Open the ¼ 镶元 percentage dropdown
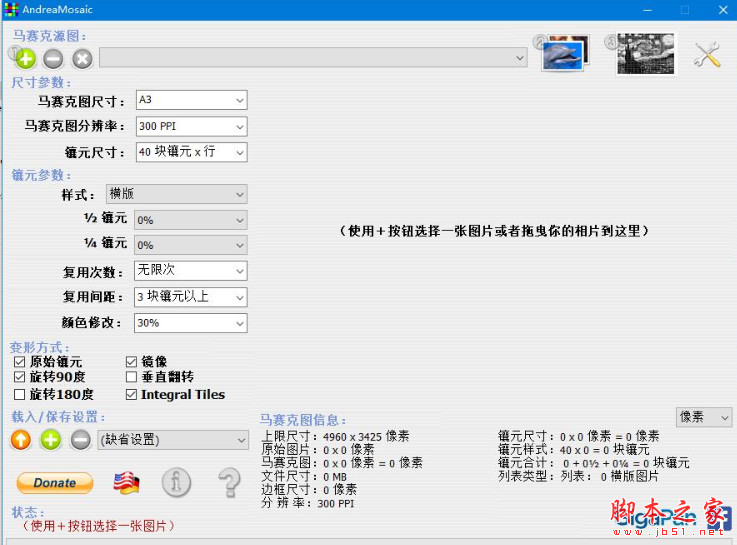The width and height of the screenshot is (737, 545). [x=190, y=245]
